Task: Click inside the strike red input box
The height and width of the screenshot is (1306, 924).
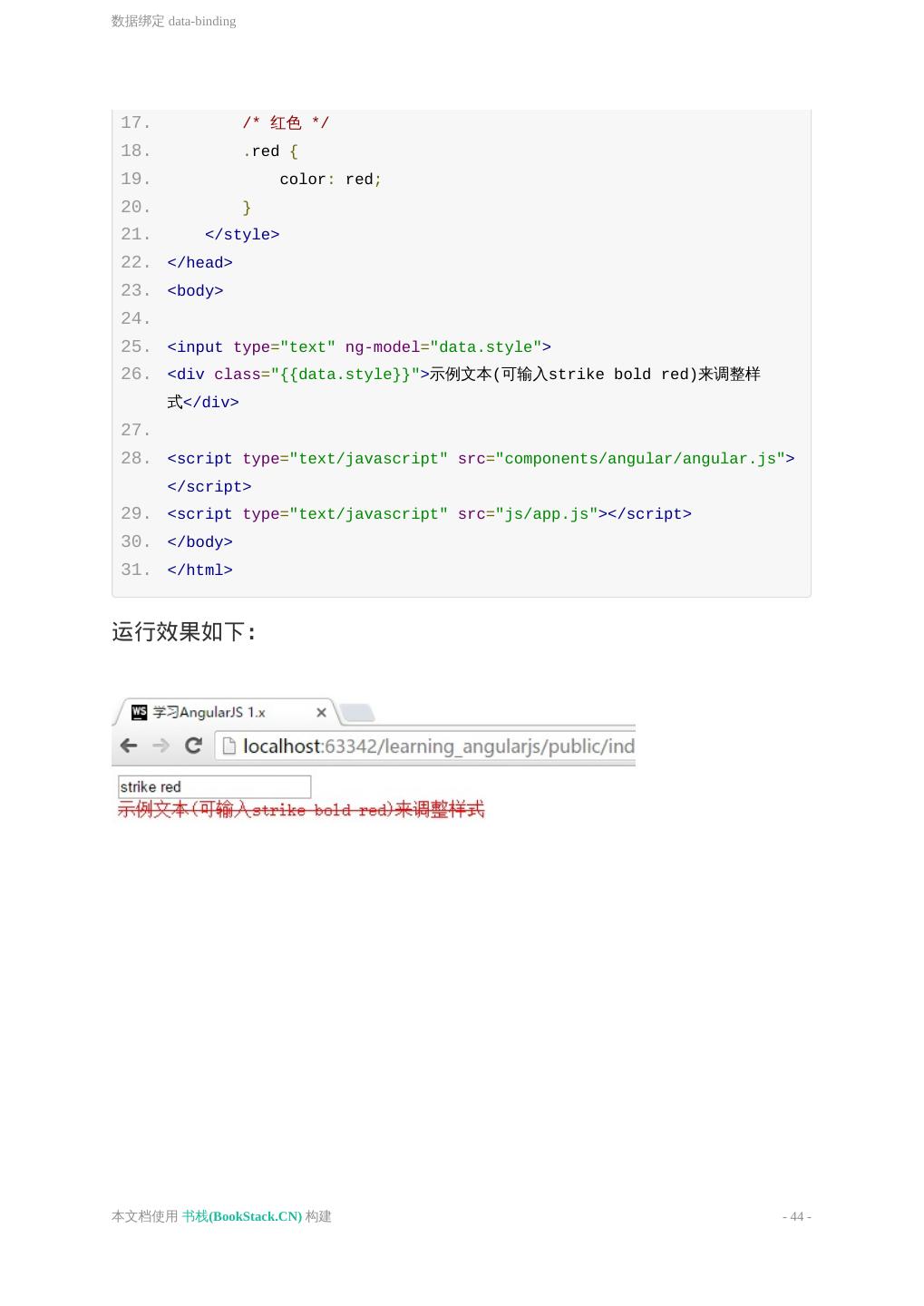Action: click(213, 785)
